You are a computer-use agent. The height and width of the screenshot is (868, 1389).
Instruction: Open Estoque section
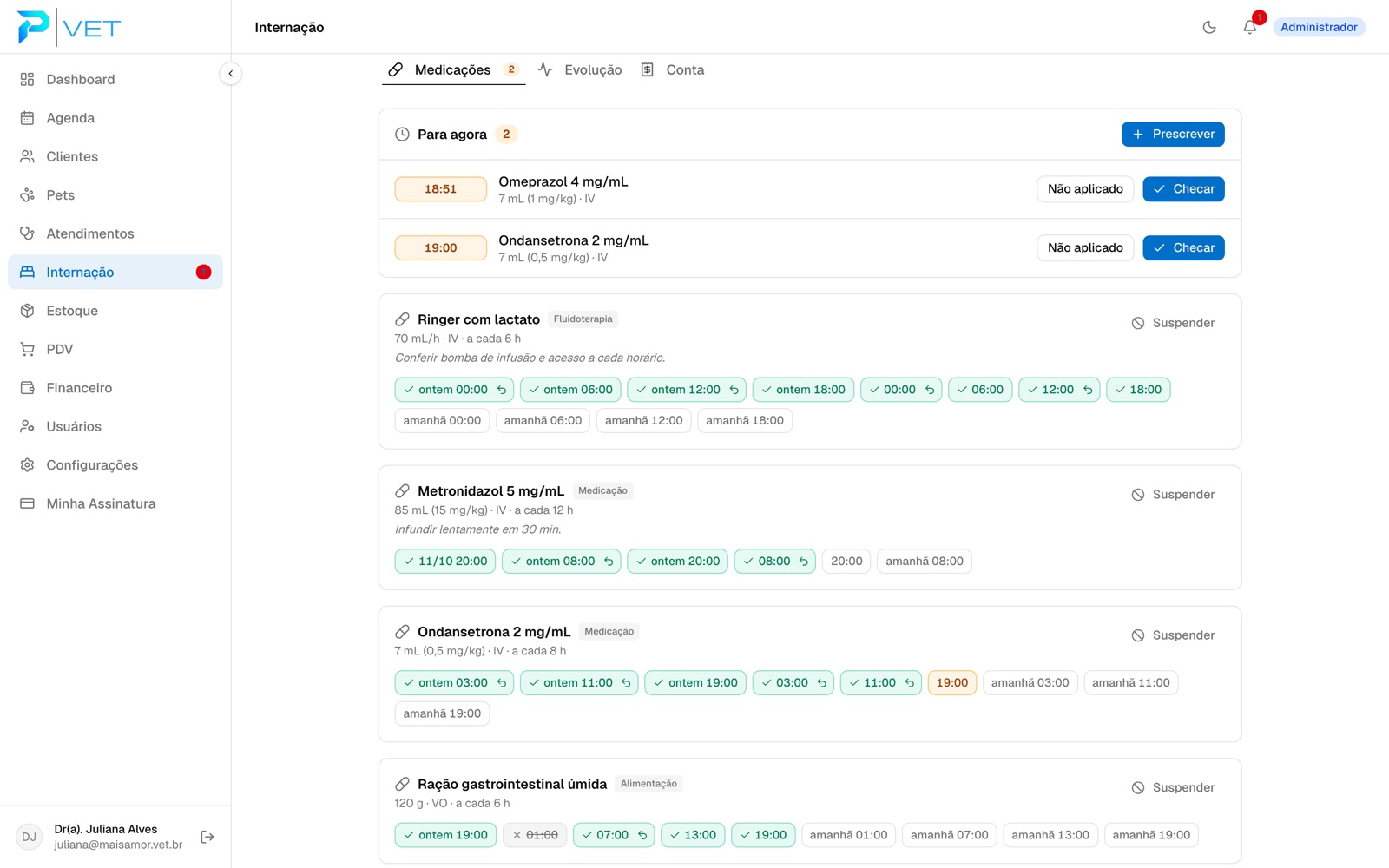[115, 311]
